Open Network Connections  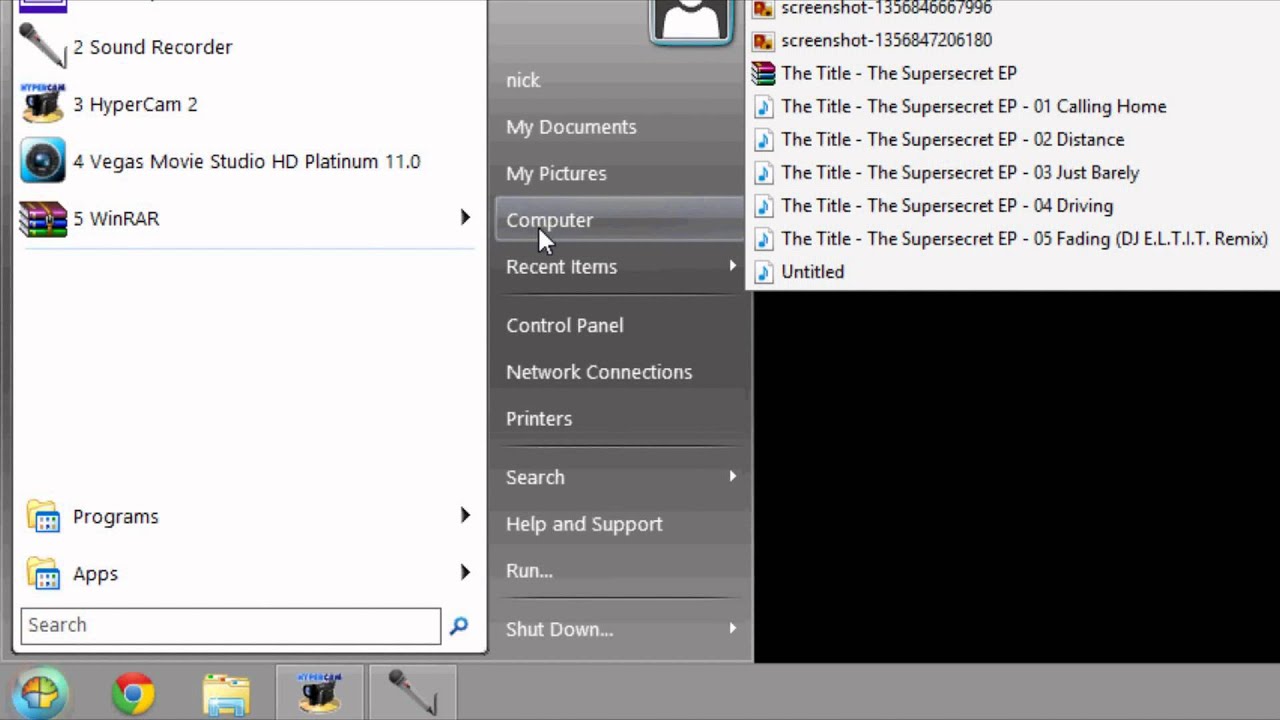tap(599, 372)
